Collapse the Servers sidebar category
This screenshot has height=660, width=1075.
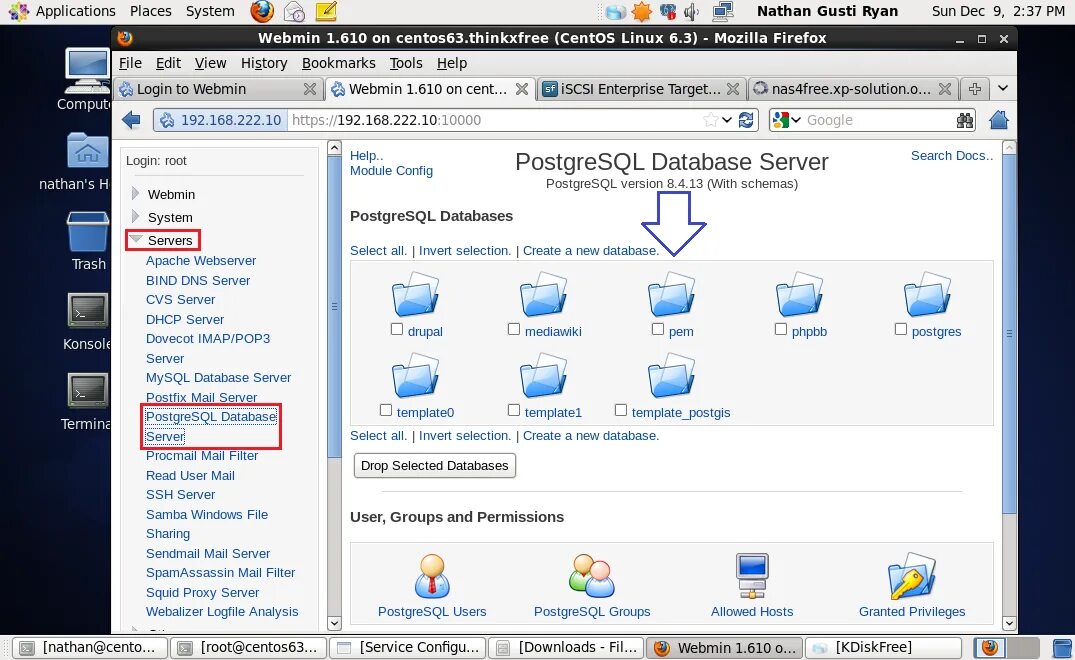pyautogui.click(x=136, y=239)
